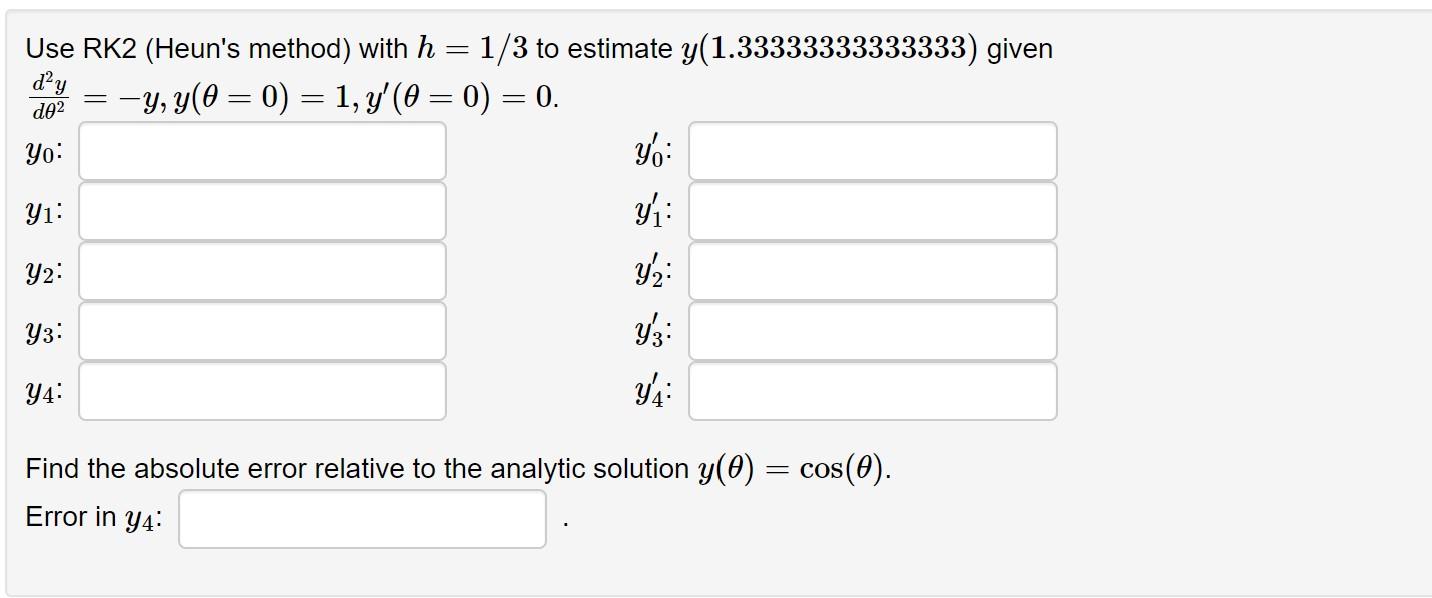Click the y1 answer field
The image size is (1432, 598).
262,211
